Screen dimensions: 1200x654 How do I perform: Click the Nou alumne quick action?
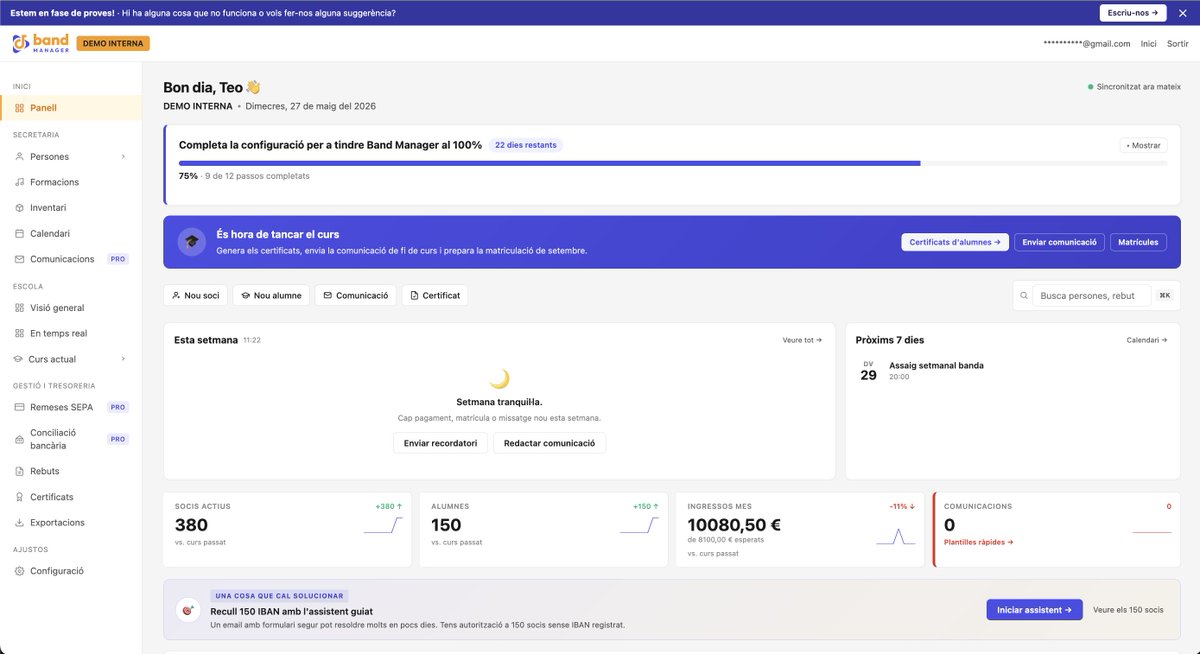[271, 296]
